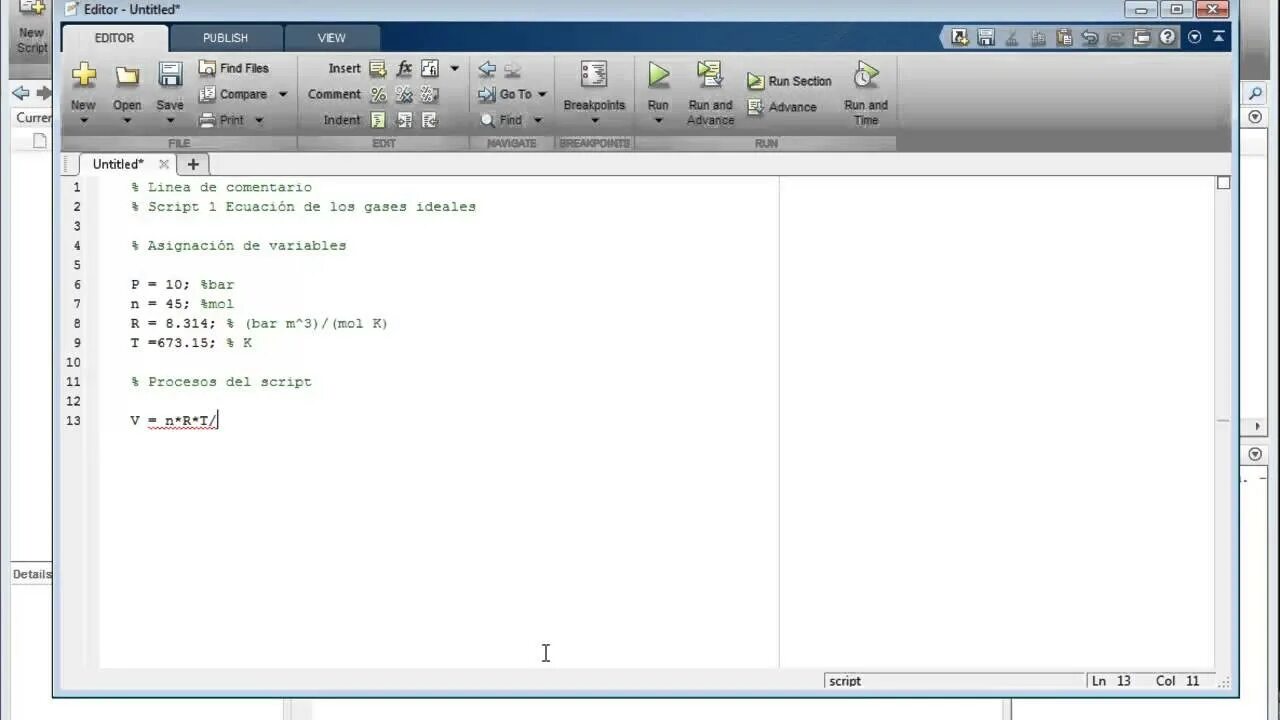Select the Comment icon in the Edit section
The image size is (1280, 720).
point(378,94)
